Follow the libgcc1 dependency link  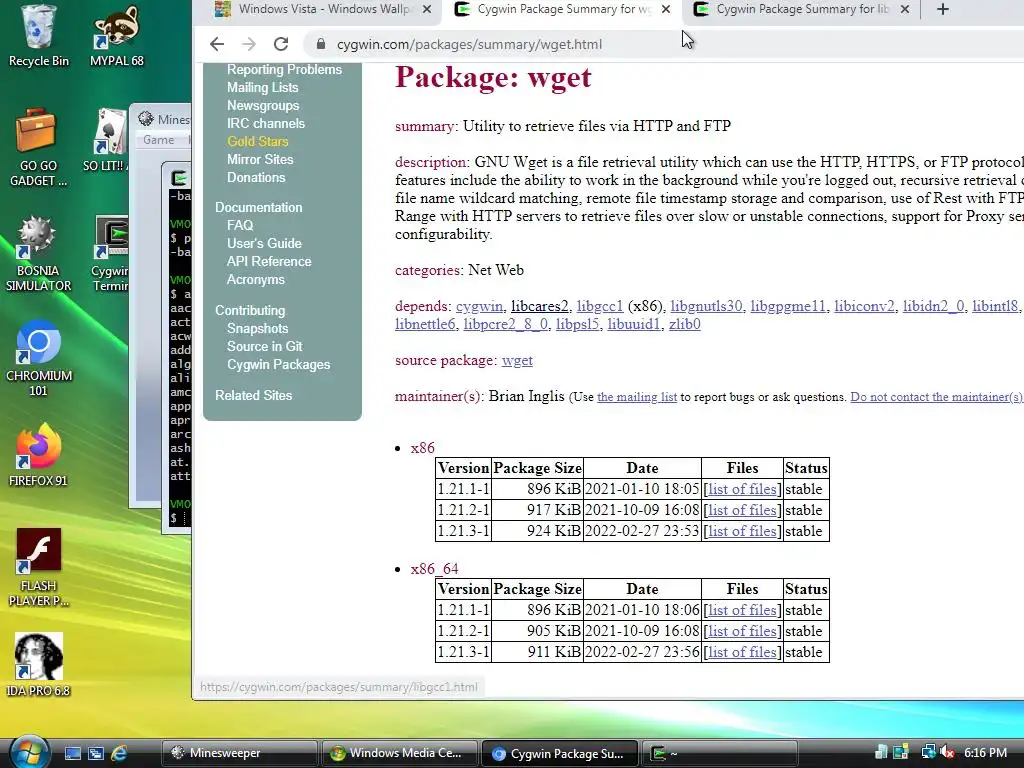(x=600, y=306)
